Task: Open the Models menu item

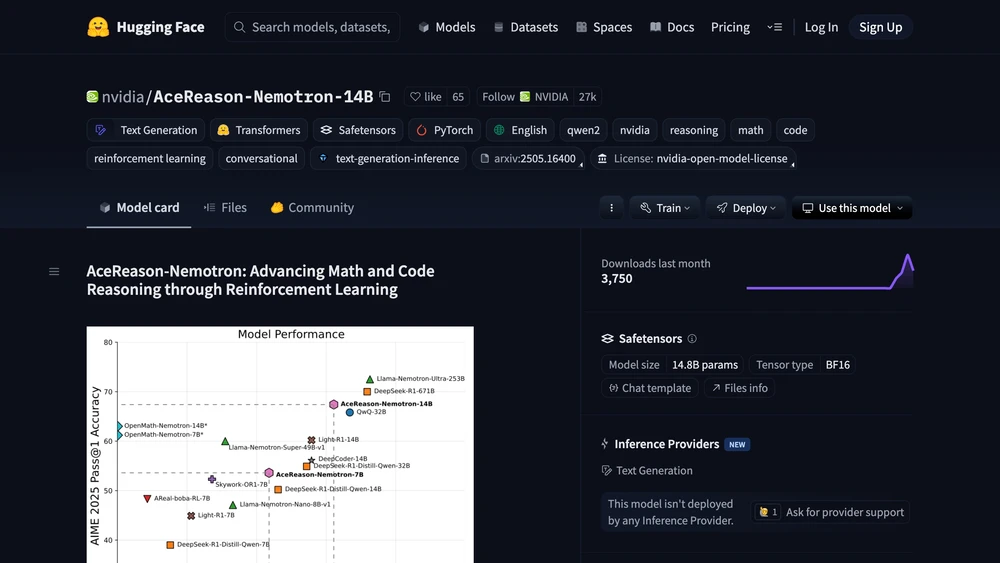Action: coord(447,27)
